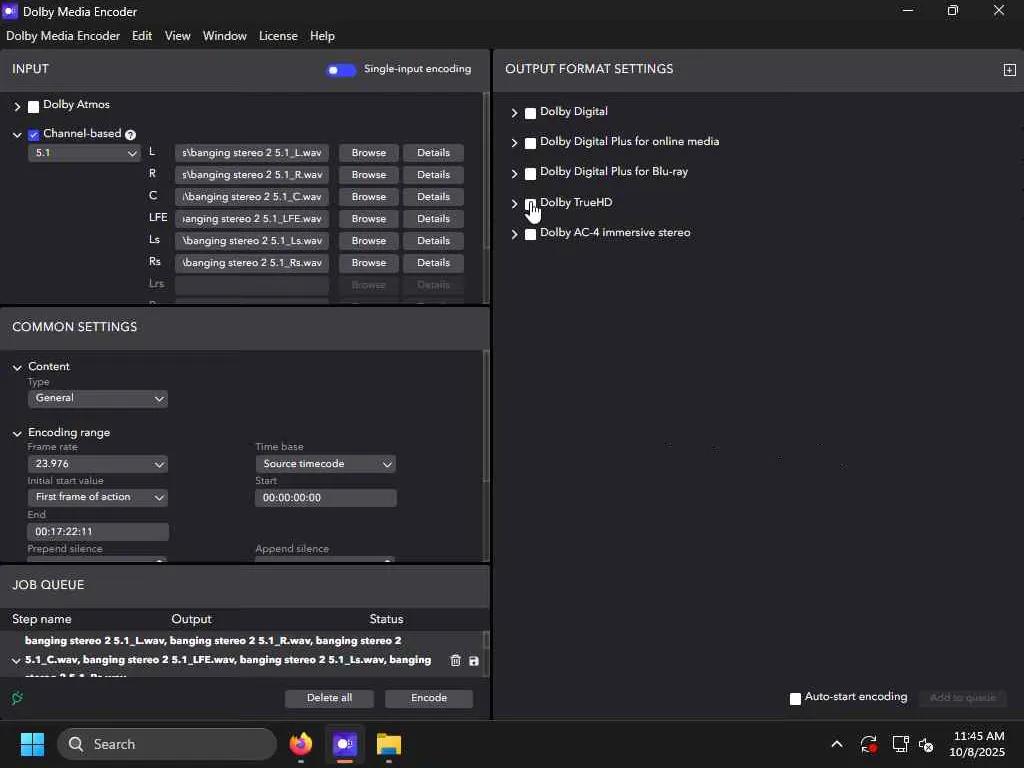Show Details for the C channel
Viewport: 1024px width, 768px height.
point(433,197)
